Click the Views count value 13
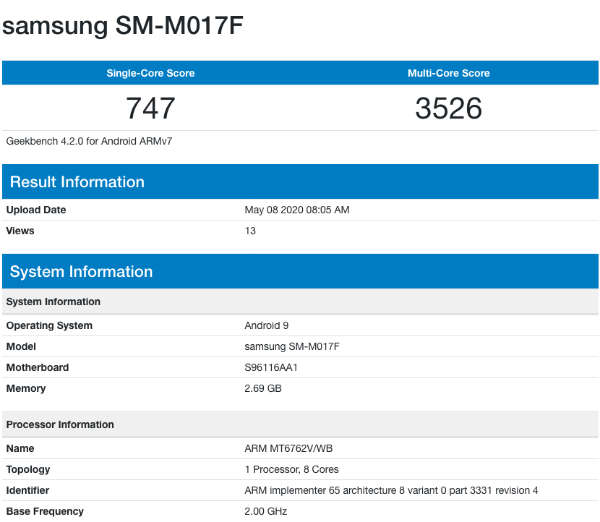Viewport: 600px width, 522px height. coord(250,231)
